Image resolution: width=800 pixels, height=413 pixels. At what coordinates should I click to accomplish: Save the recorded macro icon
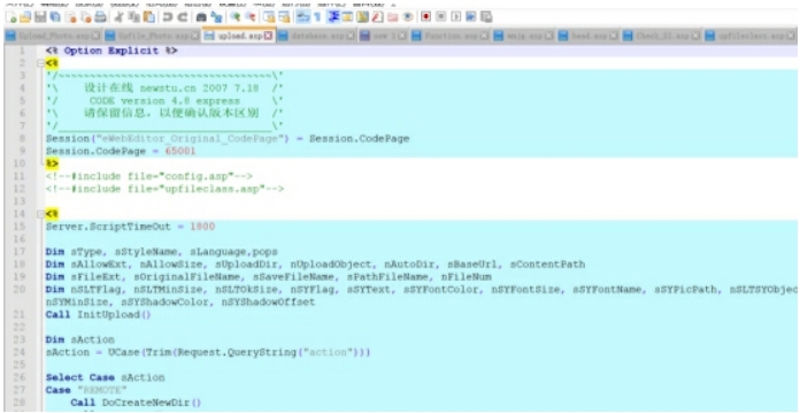pos(486,17)
